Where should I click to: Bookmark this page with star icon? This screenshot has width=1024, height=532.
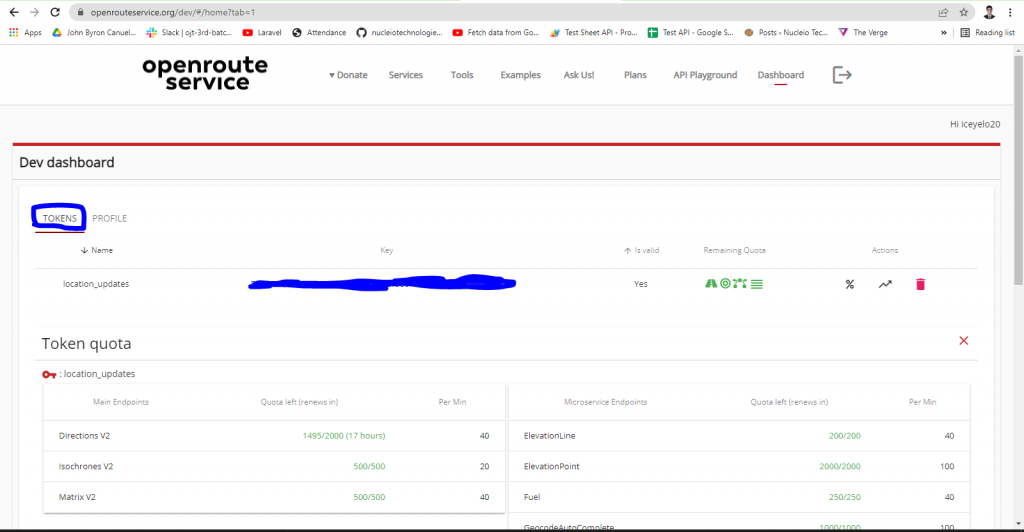point(963,12)
